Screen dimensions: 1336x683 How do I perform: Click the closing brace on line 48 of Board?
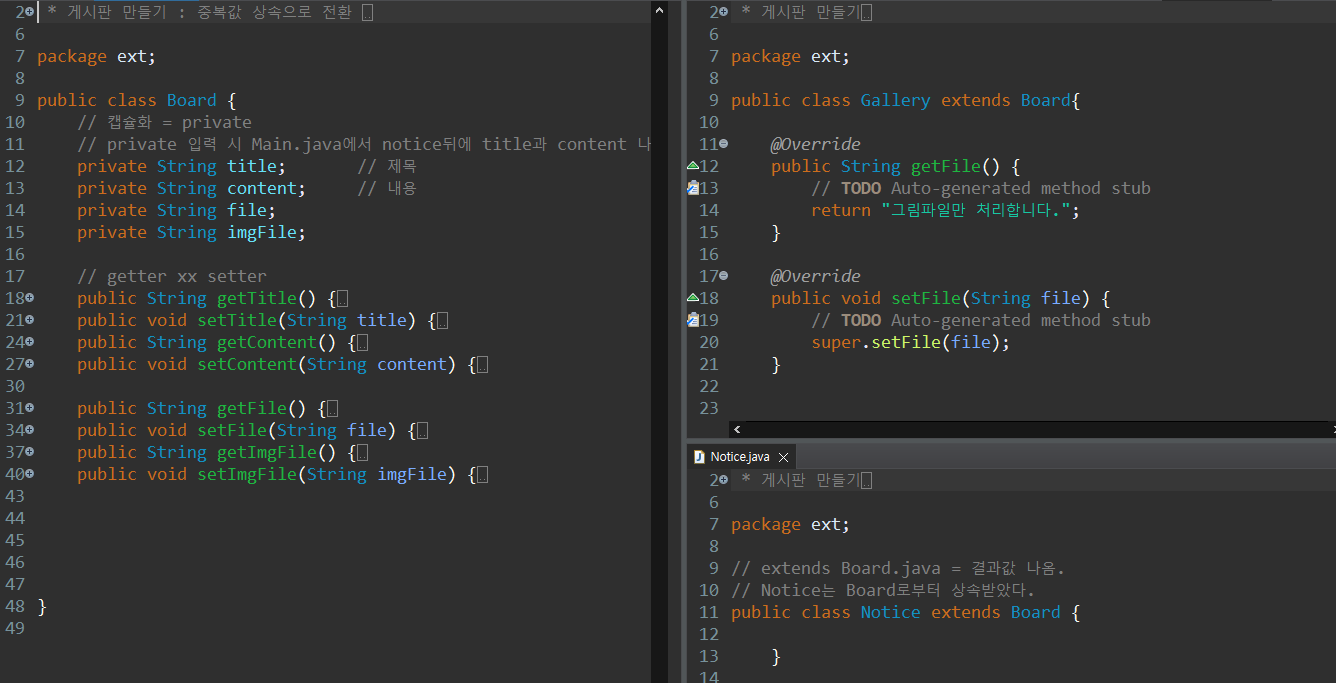tap(42, 606)
